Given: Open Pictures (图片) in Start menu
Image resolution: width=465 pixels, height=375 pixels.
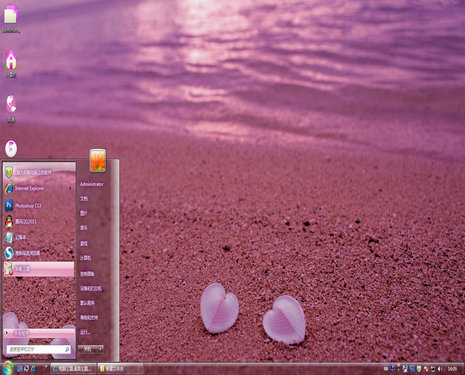Looking at the screenshot, I should (x=84, y=213).
